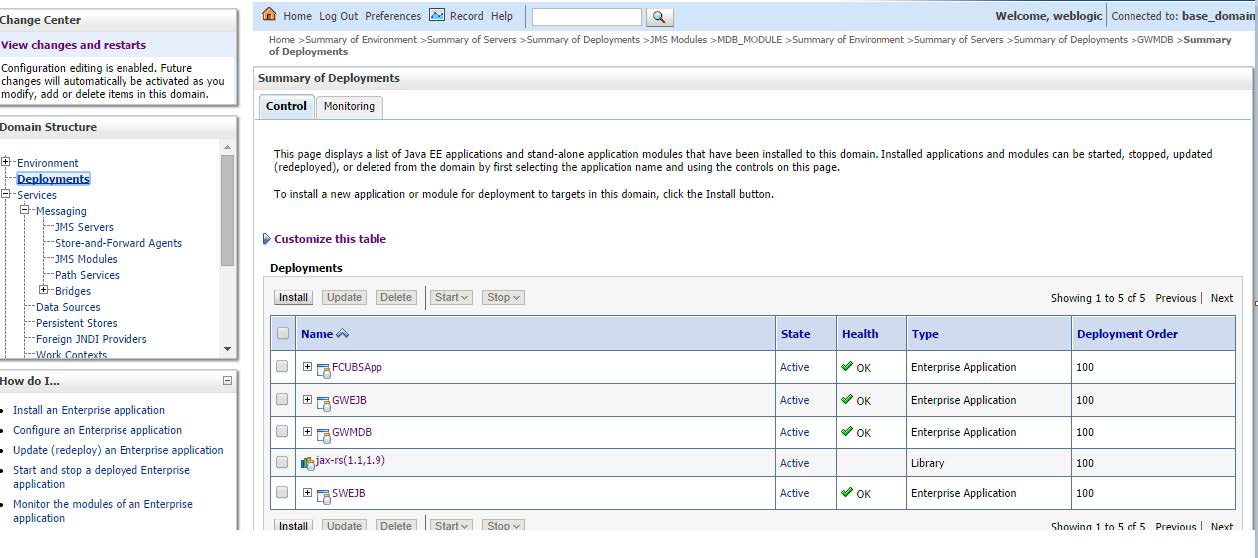This screenshot has width=1258, height=558.
Task: Click the Record chart icon
Action: (436, 16)
